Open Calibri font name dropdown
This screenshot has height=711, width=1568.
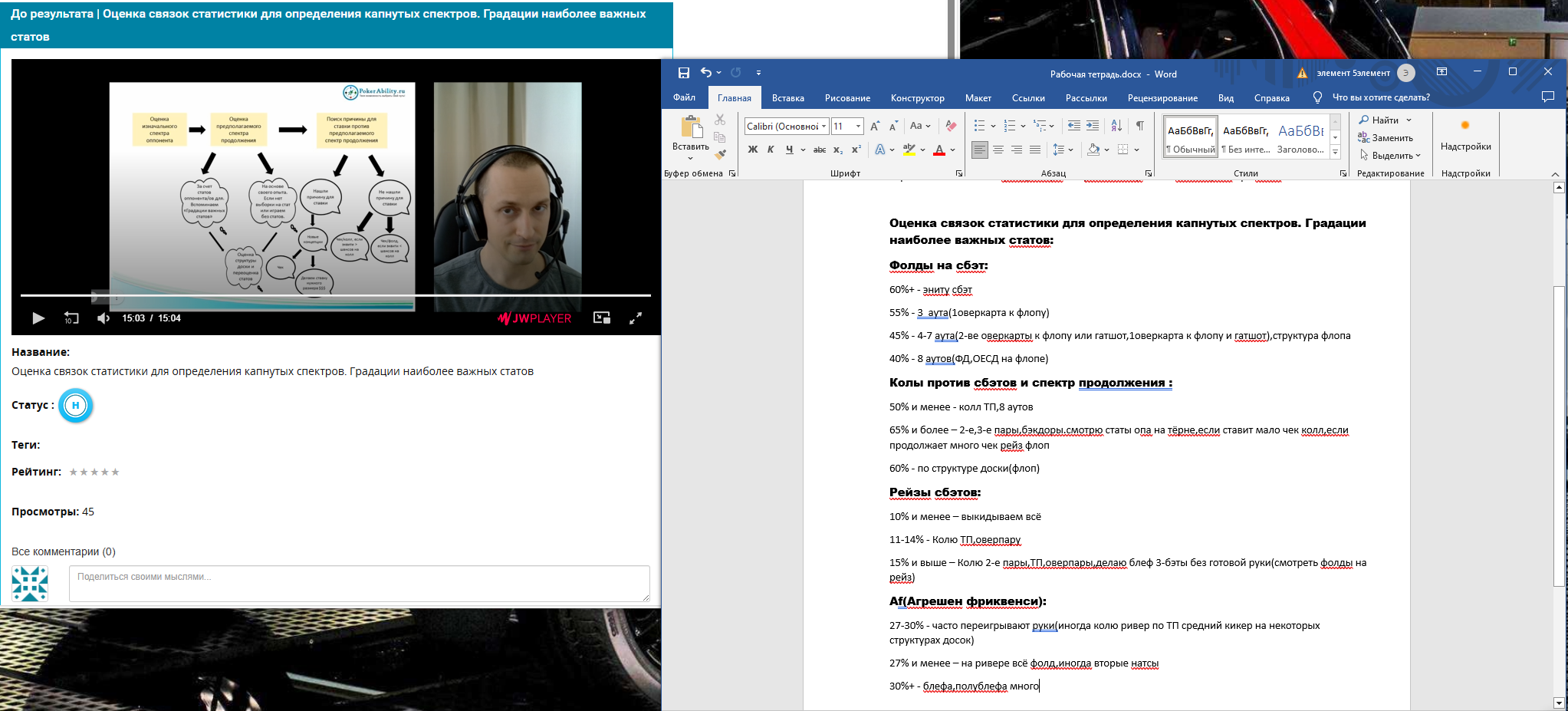tap(824, 127)
